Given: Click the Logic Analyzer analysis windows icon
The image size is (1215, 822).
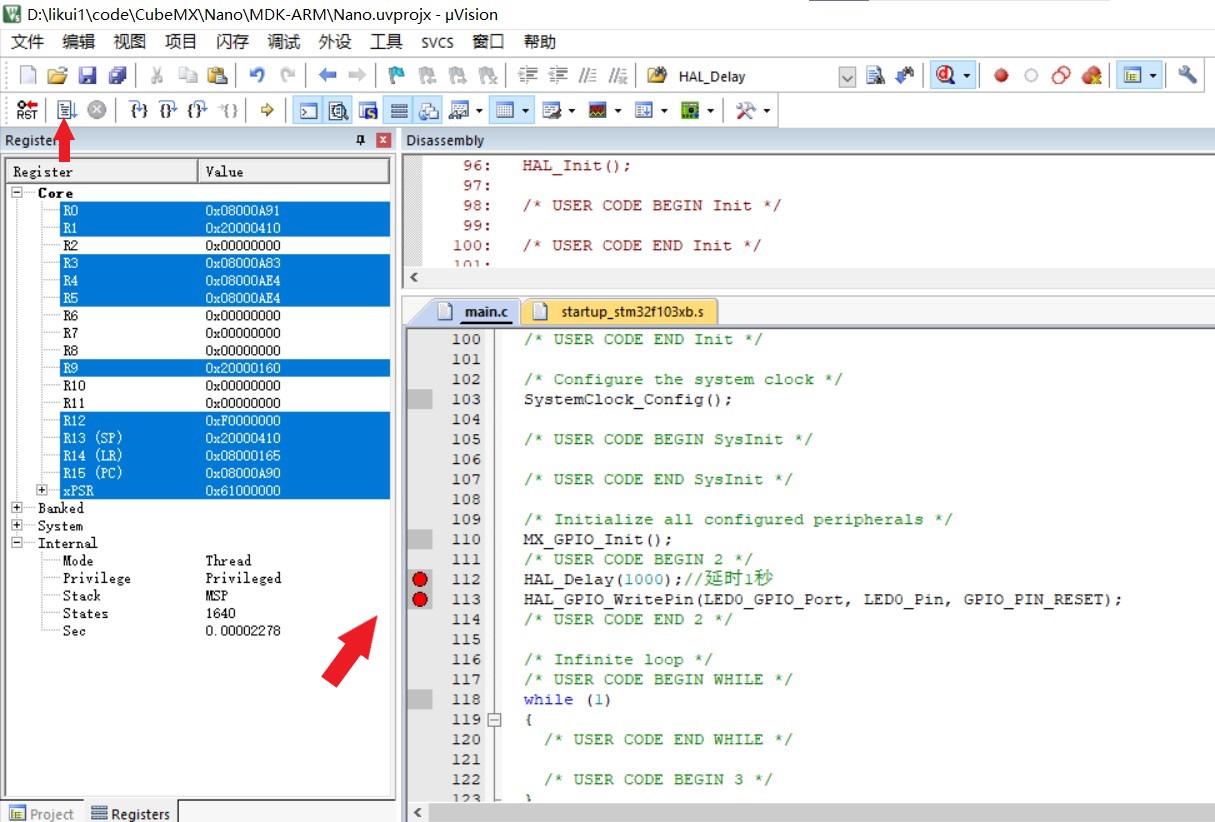Looking at the screenshot, I should [x=598, y=110].
